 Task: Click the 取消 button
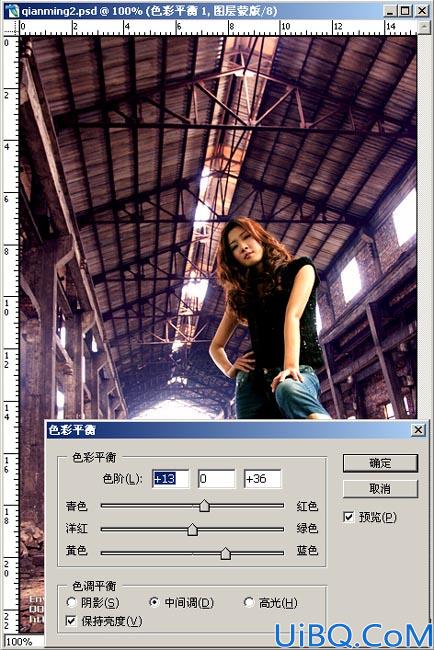click(380, 489)
